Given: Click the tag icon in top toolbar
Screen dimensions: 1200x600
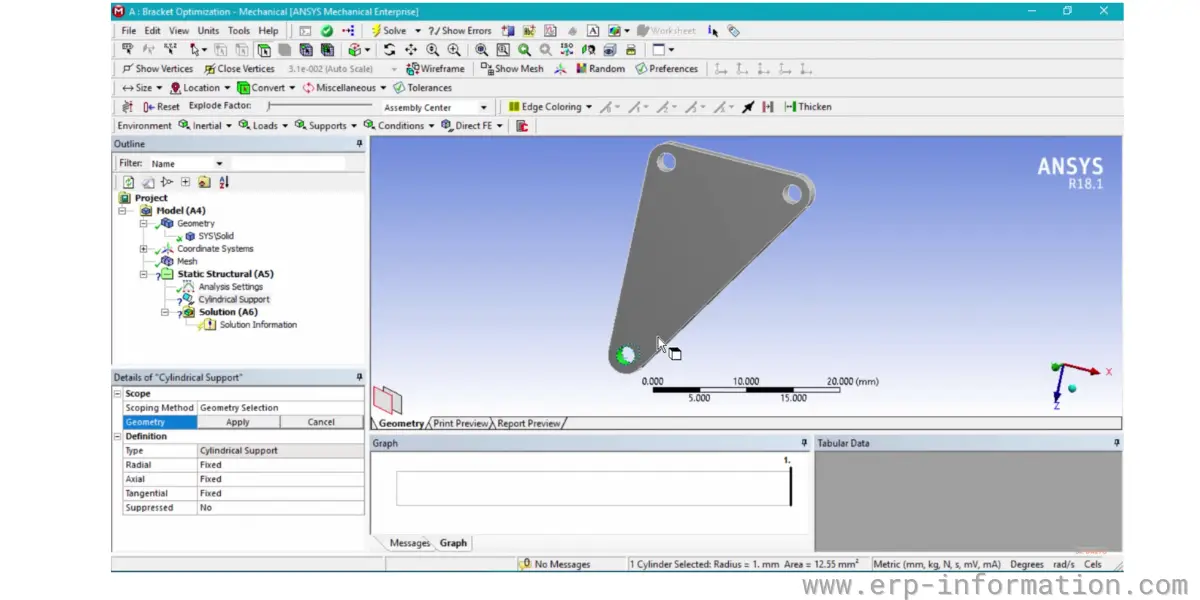Looking at the screenshot, I should coord(734,31).
